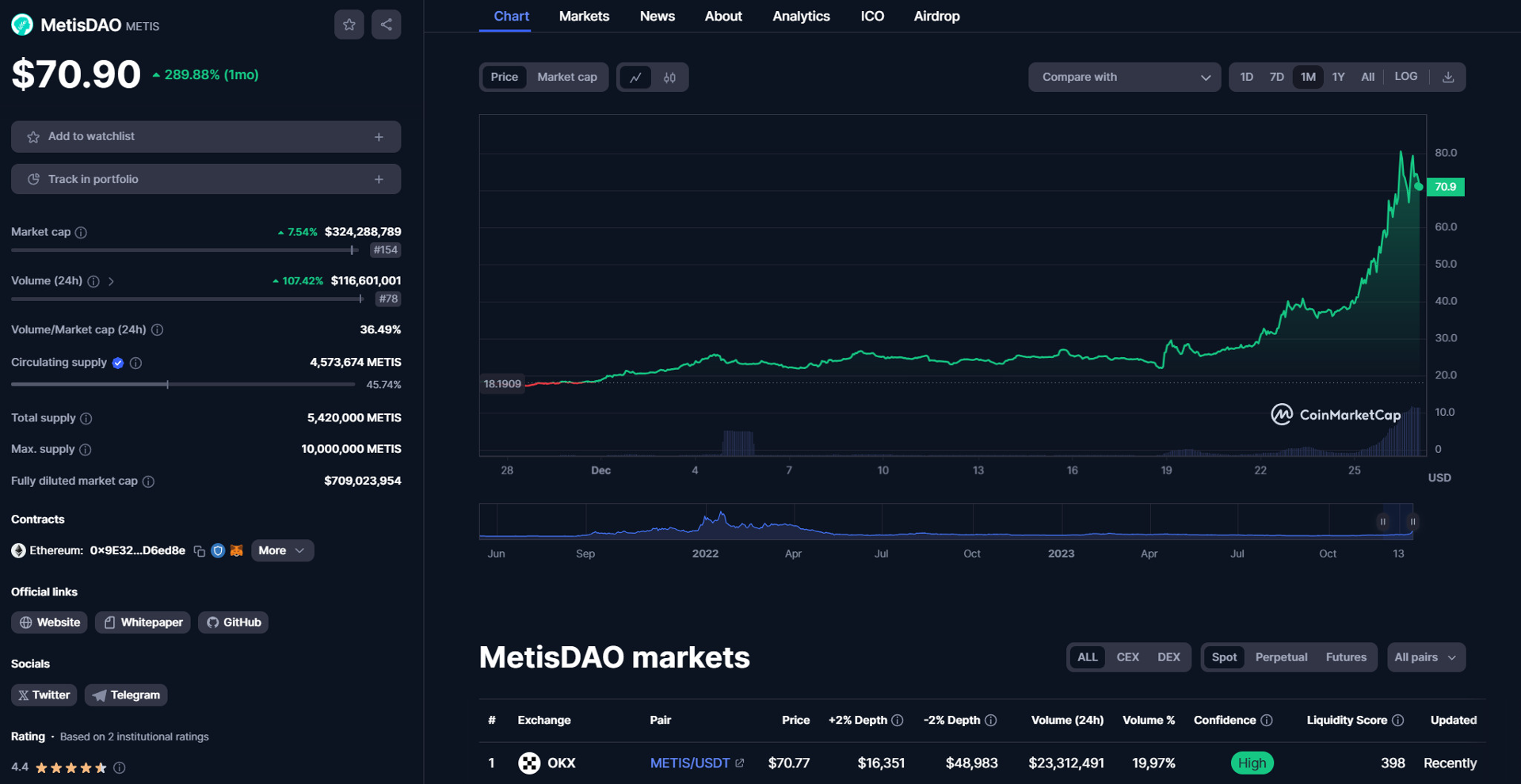Click the chart download icon
The image size is (1521, 784).
(x=1448, y=77)
